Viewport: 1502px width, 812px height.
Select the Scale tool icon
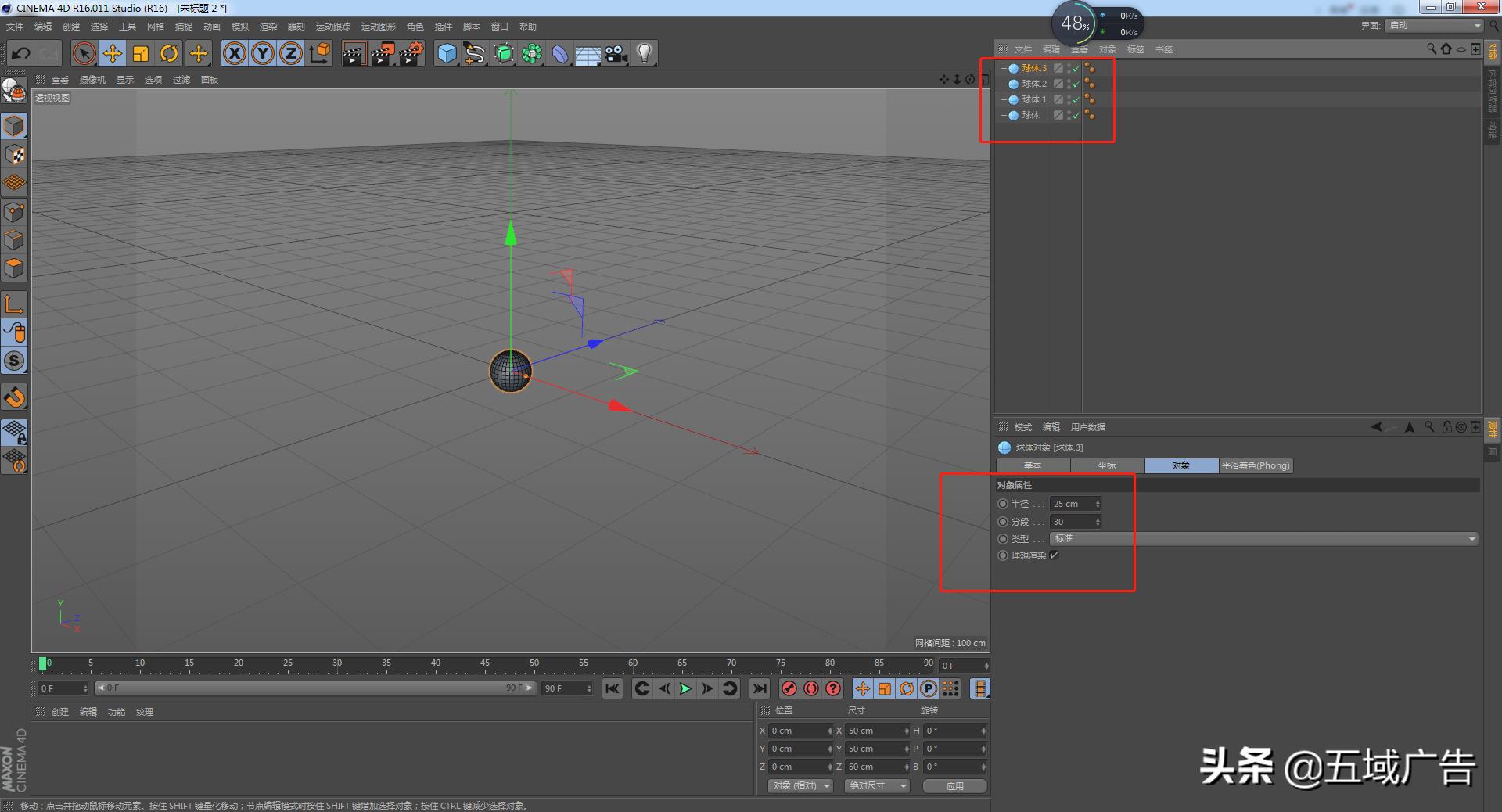click(x=141, y=54)
